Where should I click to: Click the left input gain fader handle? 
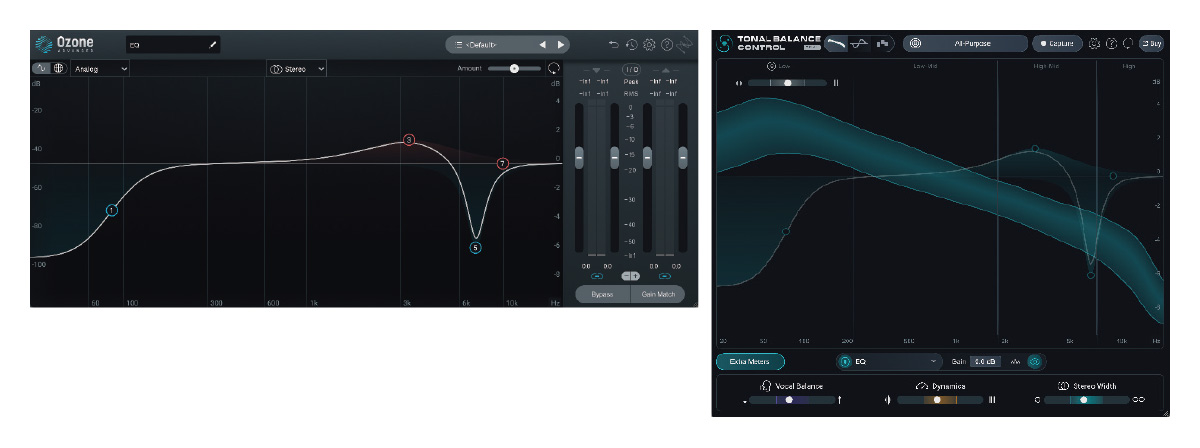578,157
